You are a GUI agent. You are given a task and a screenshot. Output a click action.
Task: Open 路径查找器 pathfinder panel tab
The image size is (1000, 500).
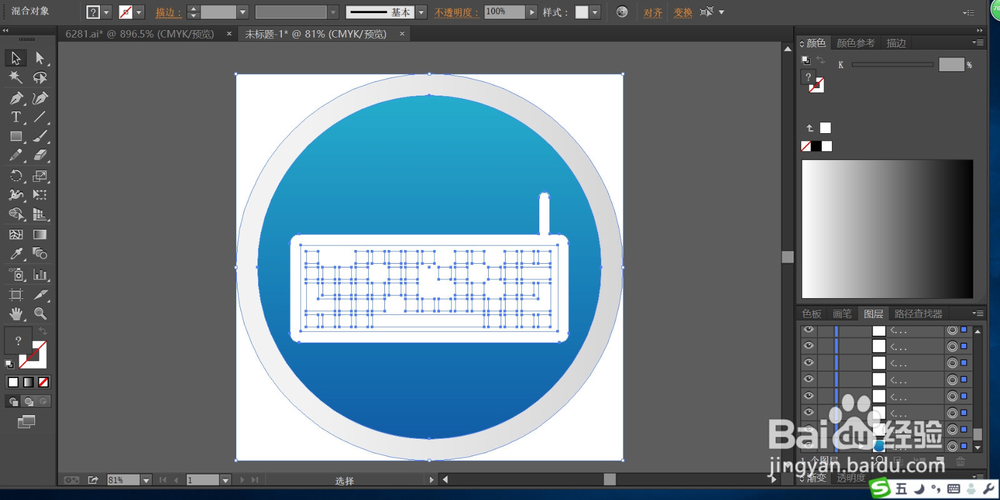[x=918, y=314]
